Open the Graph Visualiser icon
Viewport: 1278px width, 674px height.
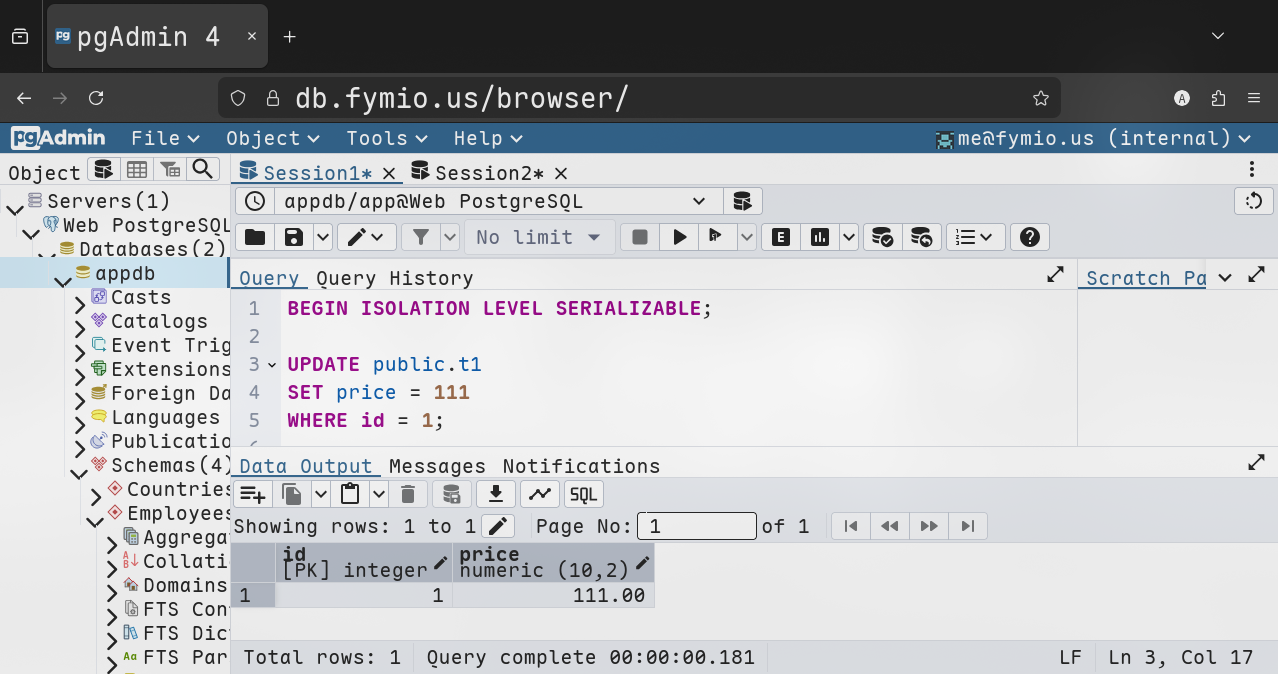point(539,494)
